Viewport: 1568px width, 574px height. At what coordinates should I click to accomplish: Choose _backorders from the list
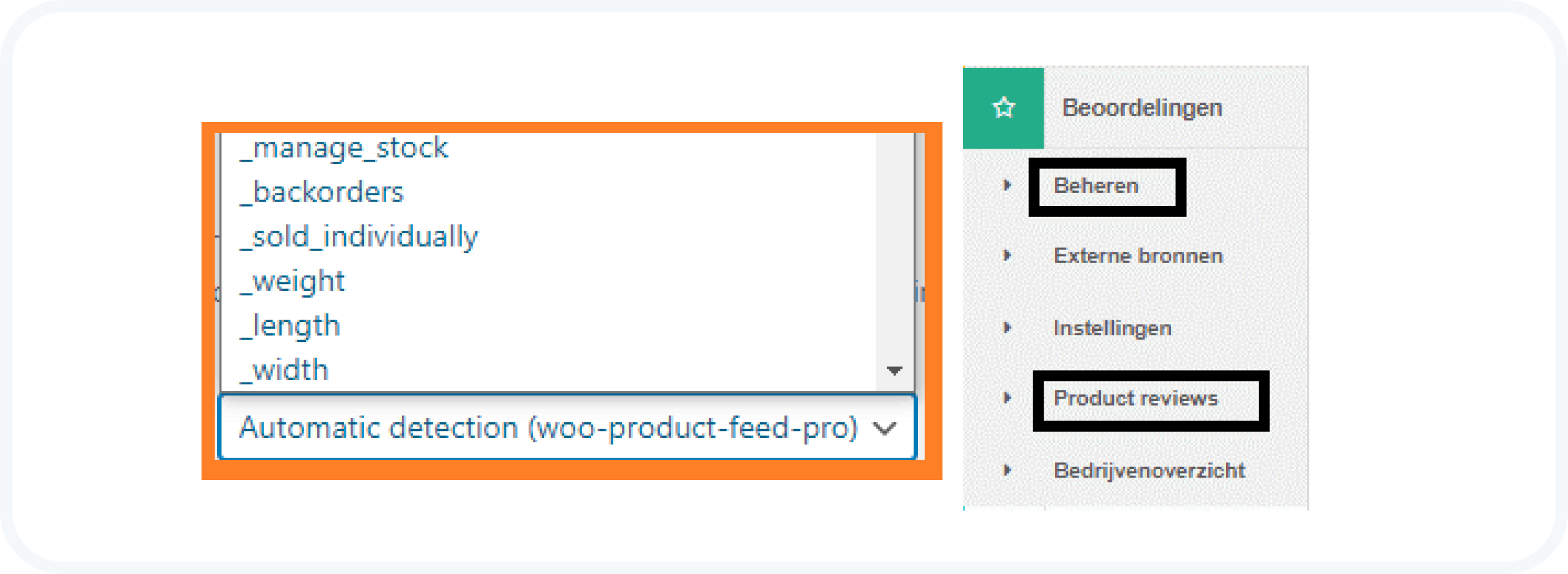pyautogui.click(x=322, y=192)
